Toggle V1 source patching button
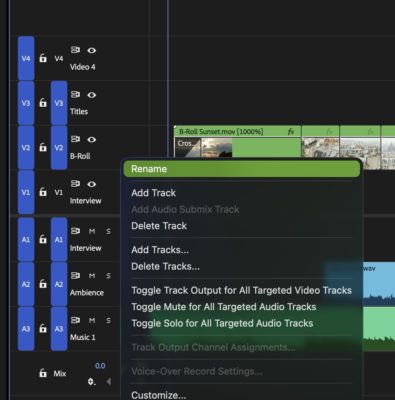The image size is (395, 400). point(26,192)
